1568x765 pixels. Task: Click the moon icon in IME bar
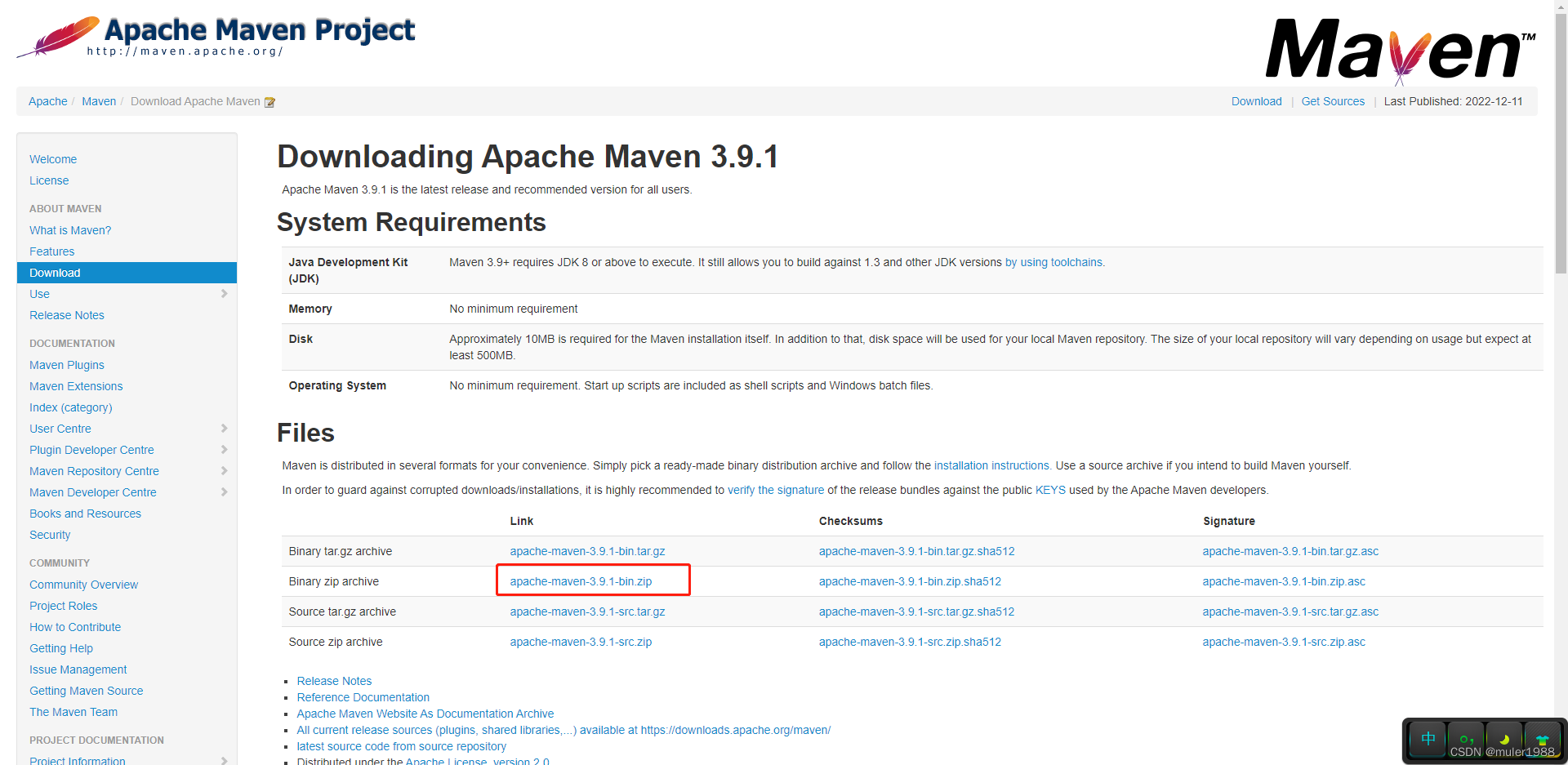[x=1503, y=739]
